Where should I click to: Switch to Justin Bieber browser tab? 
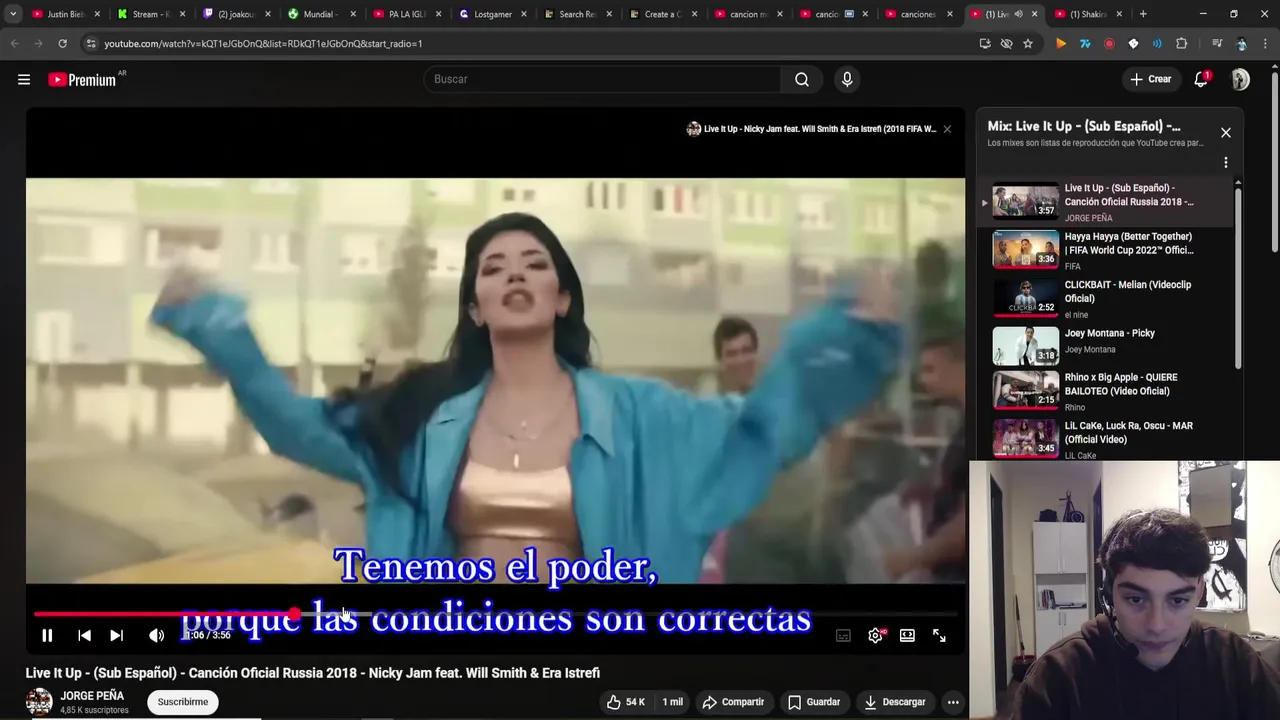tap(58, 14)
